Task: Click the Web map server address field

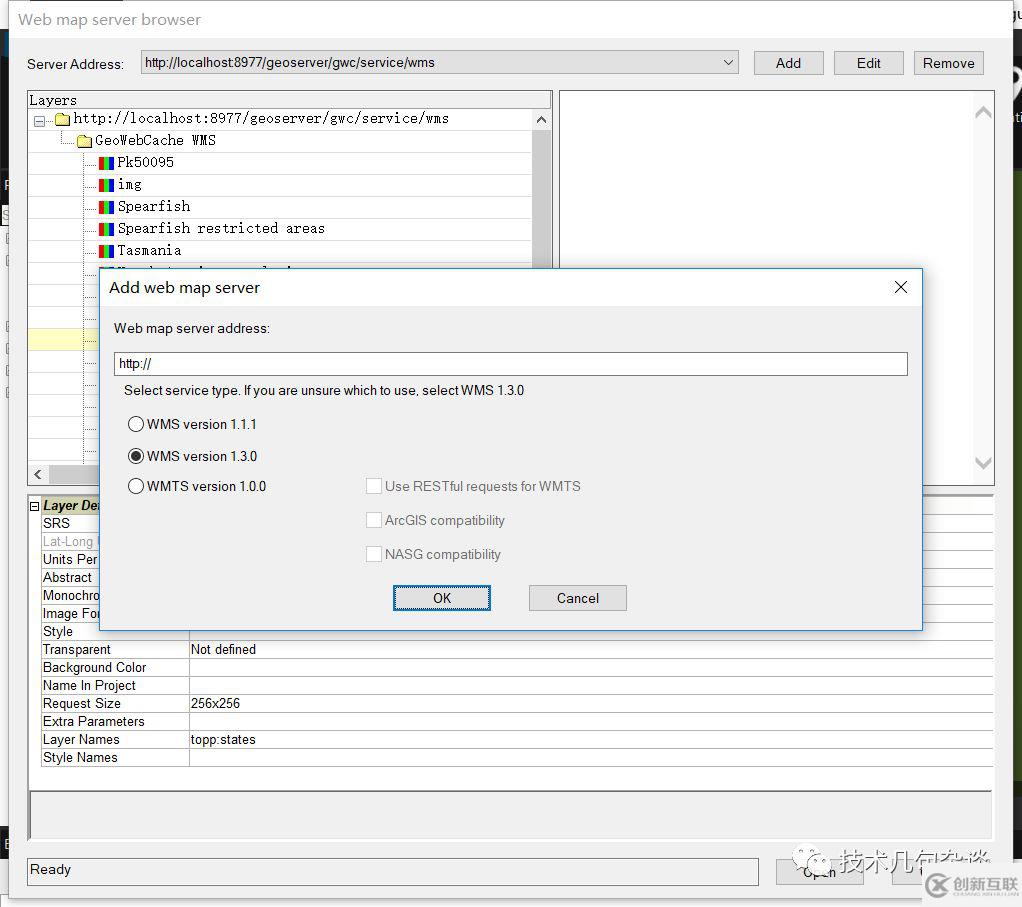Action: point(510,364)
